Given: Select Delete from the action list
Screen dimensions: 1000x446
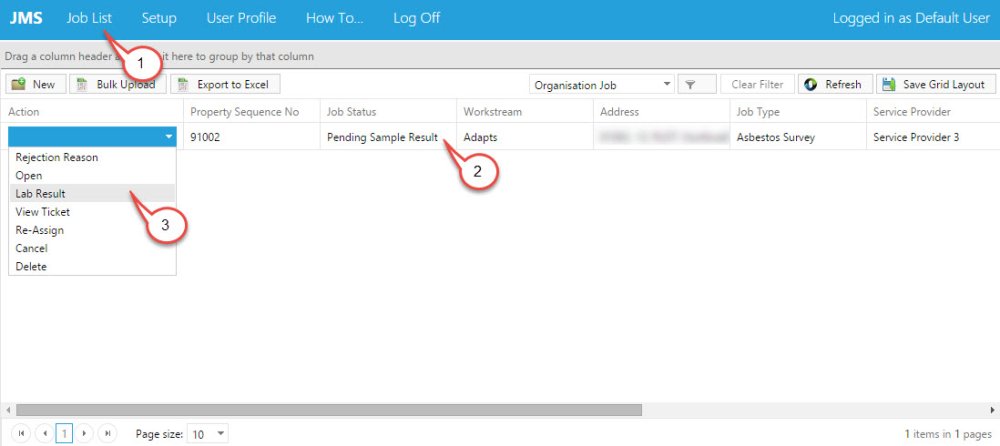Looking at the screenshot, I should pyautogui.click(x=92, y=266).
